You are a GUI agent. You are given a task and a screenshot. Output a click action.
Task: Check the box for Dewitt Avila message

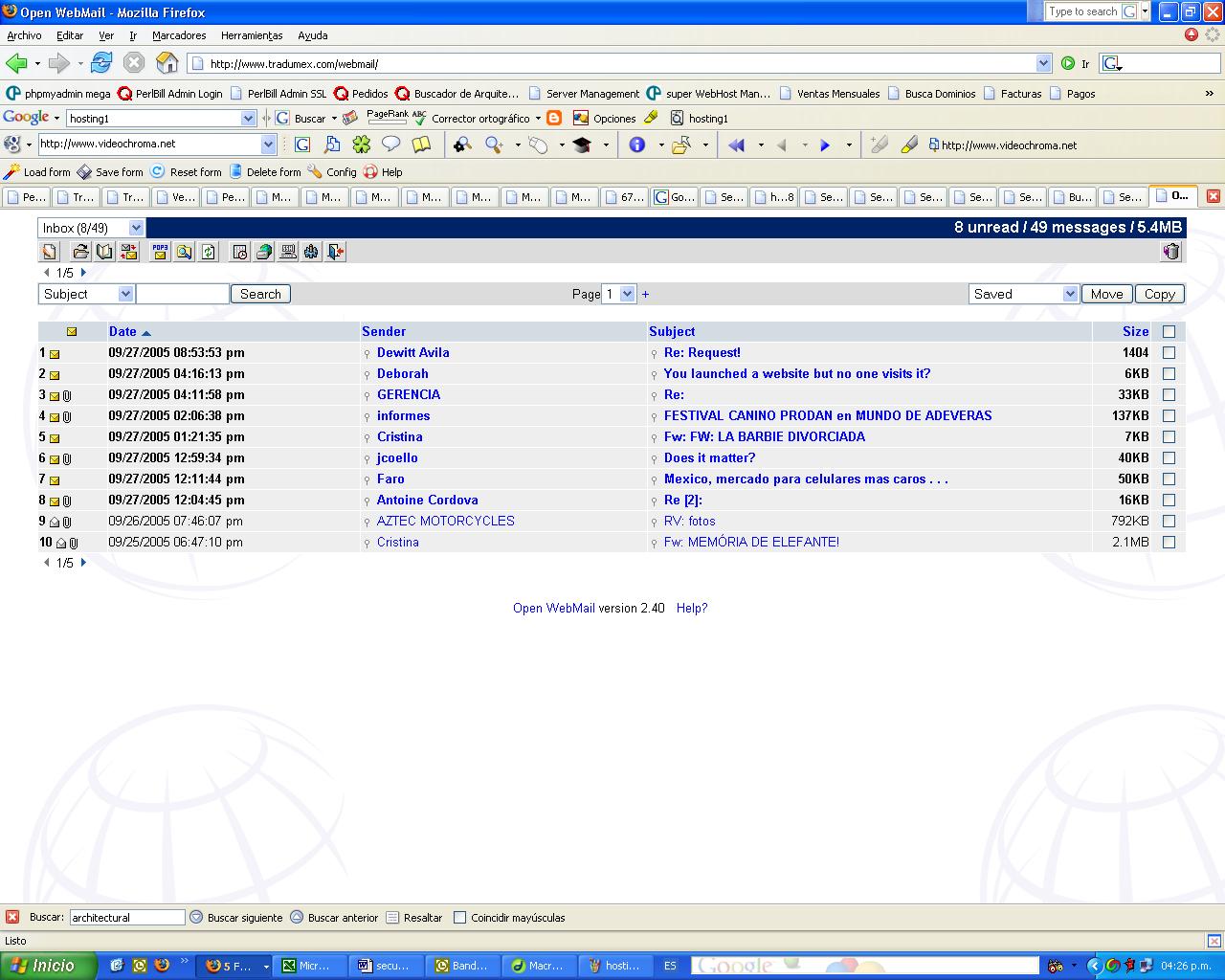click(1169, 352)
